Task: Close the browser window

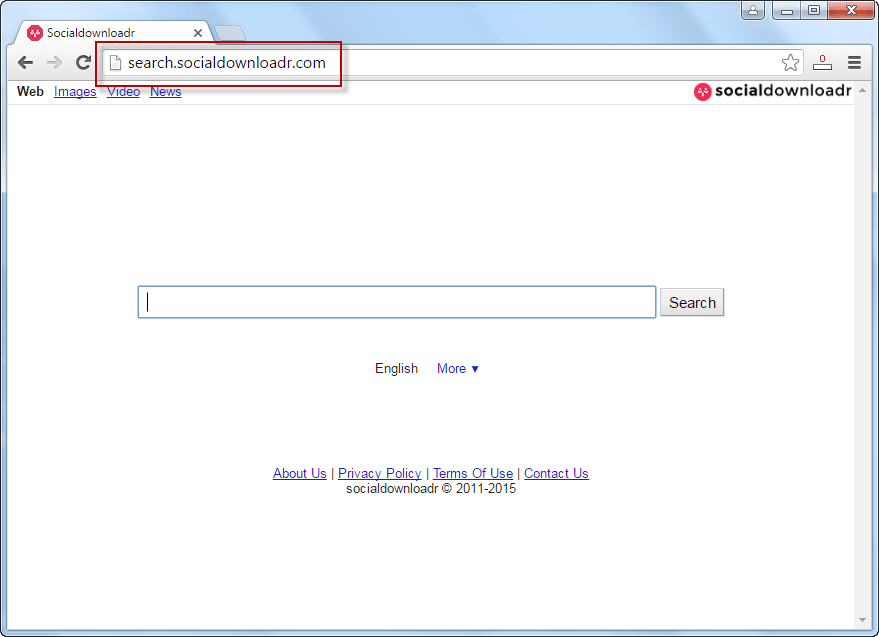Action: tap(851, 10)
